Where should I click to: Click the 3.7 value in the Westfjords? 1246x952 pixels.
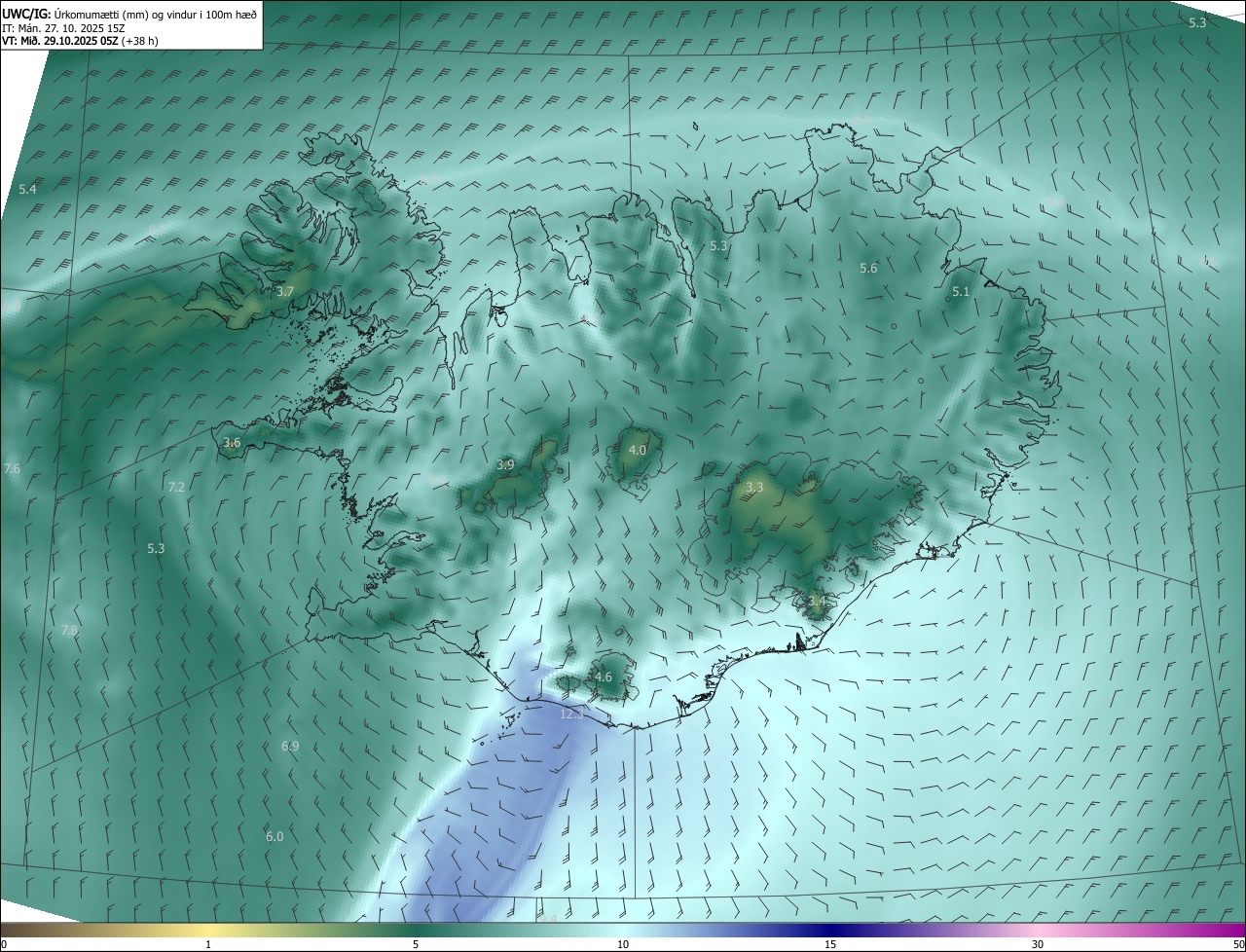click(285, 291)
